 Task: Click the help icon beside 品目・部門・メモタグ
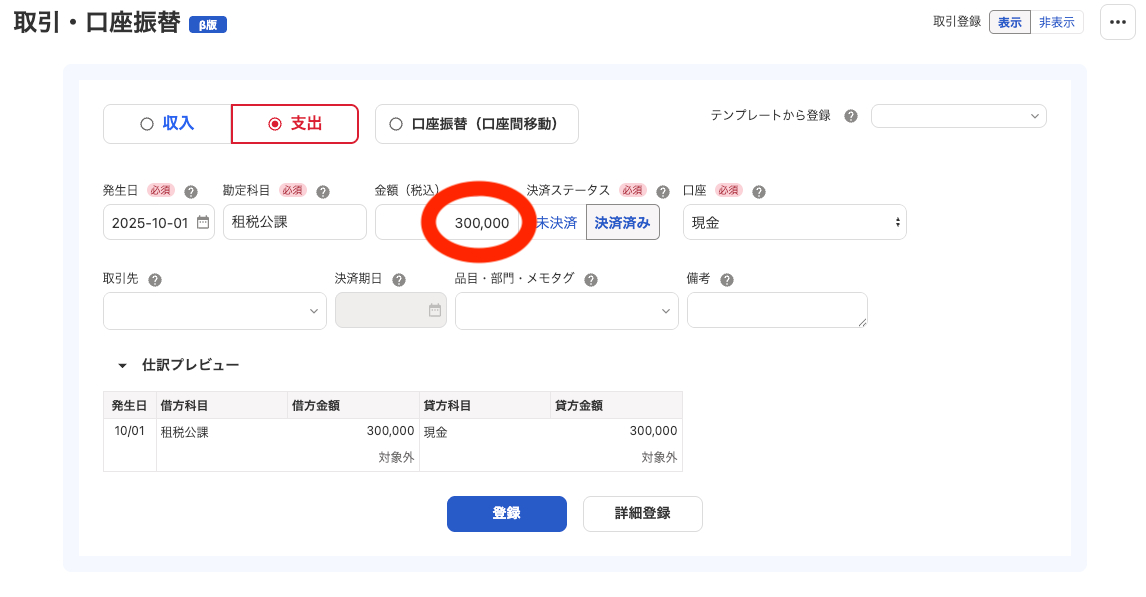tap(591, 278)
